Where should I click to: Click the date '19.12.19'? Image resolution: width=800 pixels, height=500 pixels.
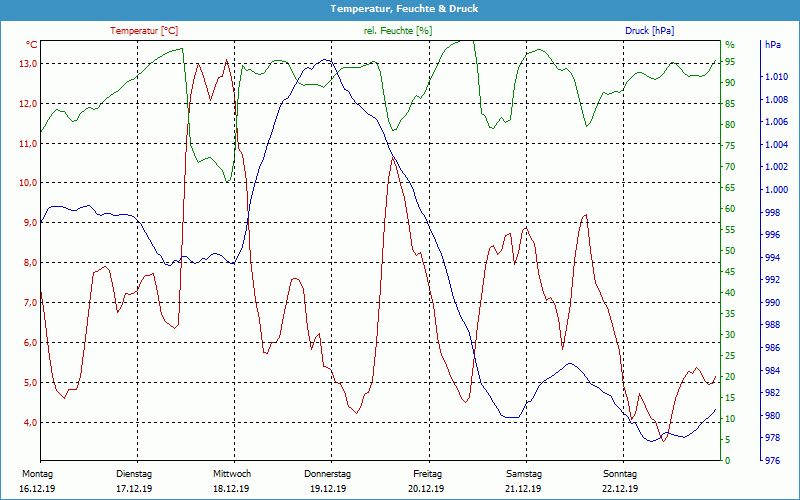(x=328, y=489)
